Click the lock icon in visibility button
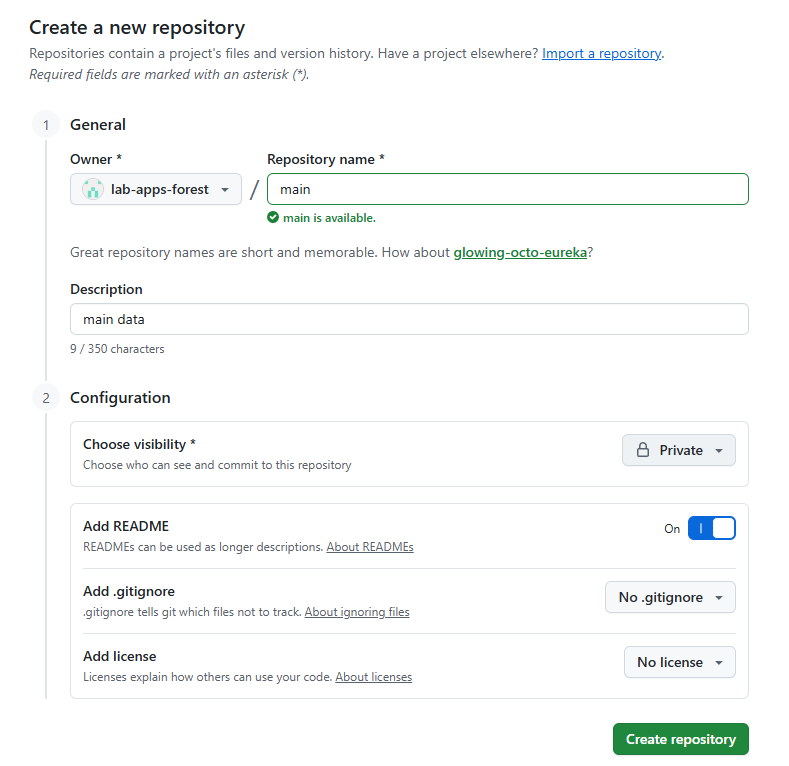This screenshot has height=766, width=789. pyautogui.click(x=643, y=450)
